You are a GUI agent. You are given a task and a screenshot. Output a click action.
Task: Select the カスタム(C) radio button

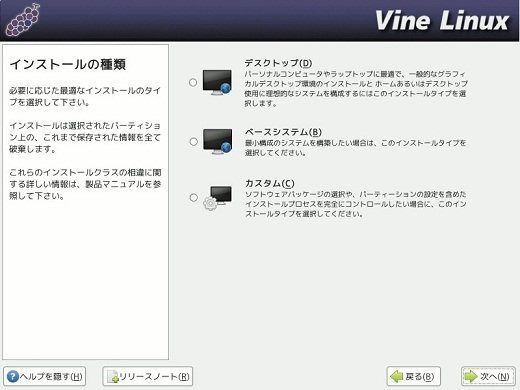[193, 197]
